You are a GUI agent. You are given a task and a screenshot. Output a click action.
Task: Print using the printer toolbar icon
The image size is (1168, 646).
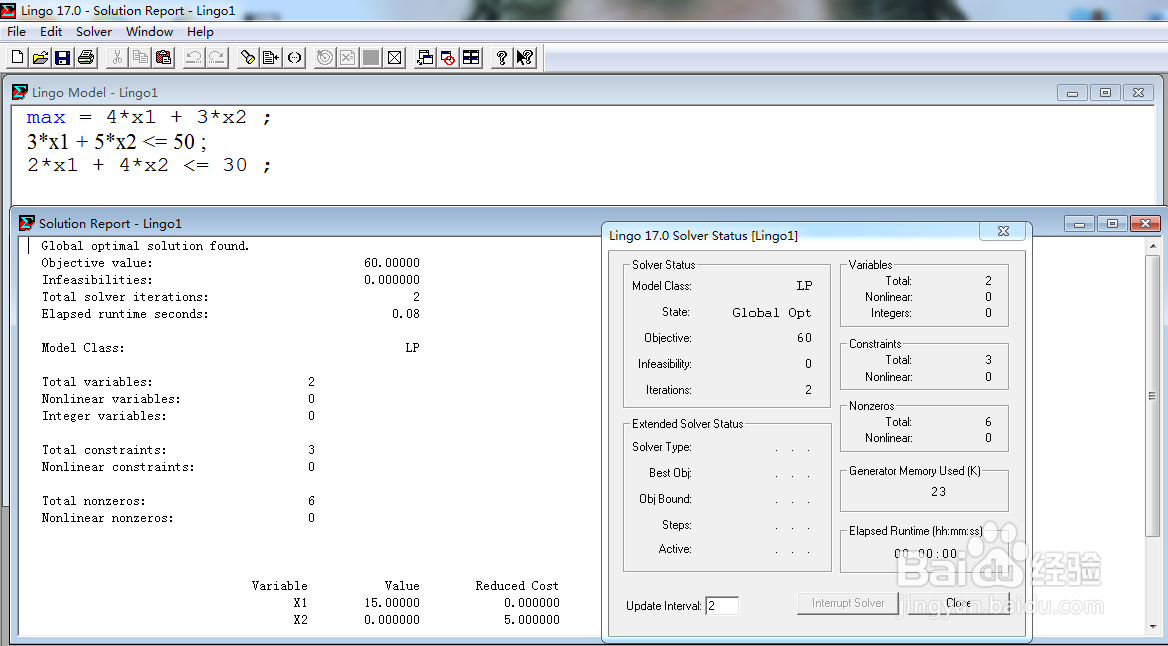[x=86, y=57]
